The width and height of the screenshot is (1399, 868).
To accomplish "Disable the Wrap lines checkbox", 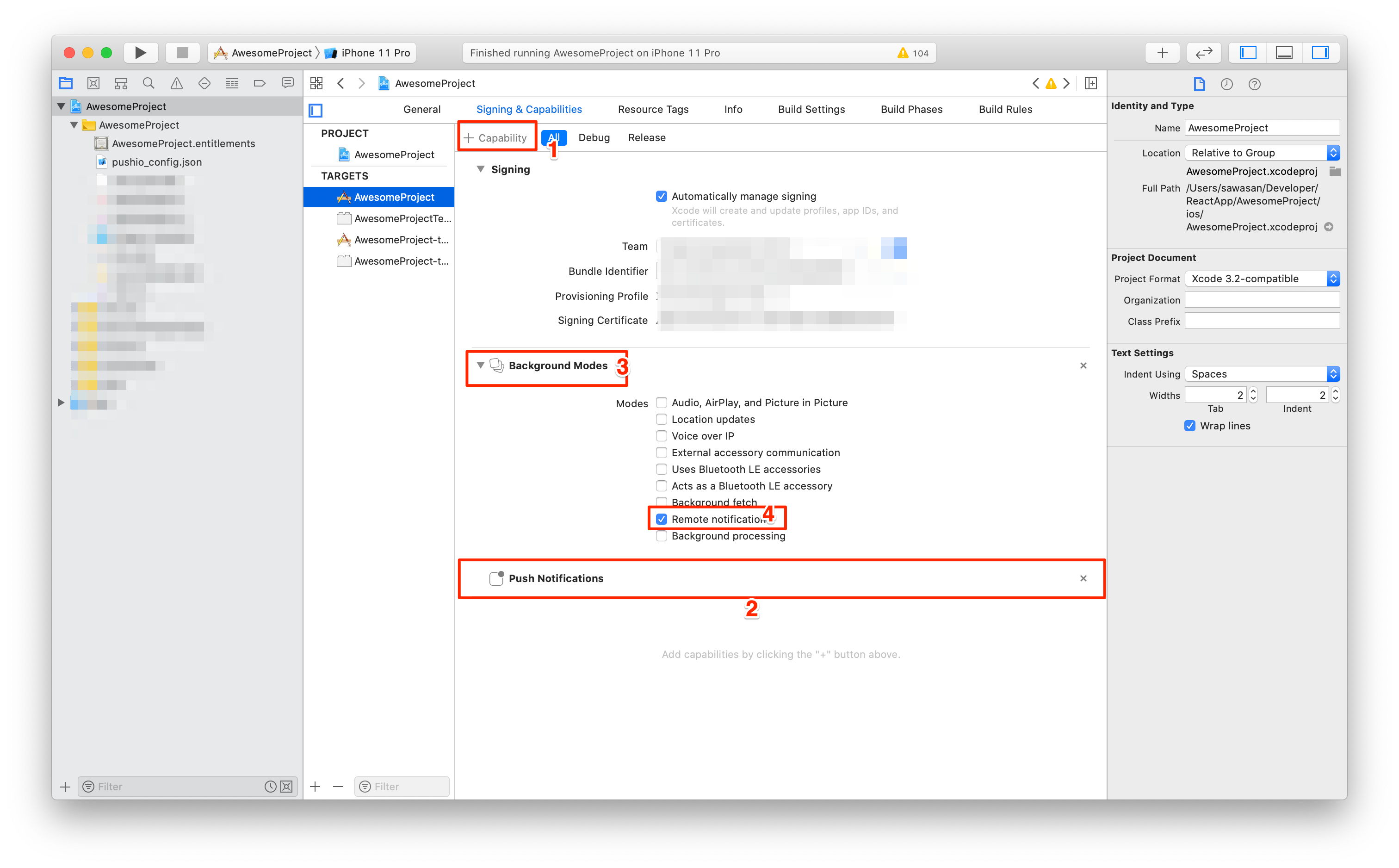I will 1189,426.
